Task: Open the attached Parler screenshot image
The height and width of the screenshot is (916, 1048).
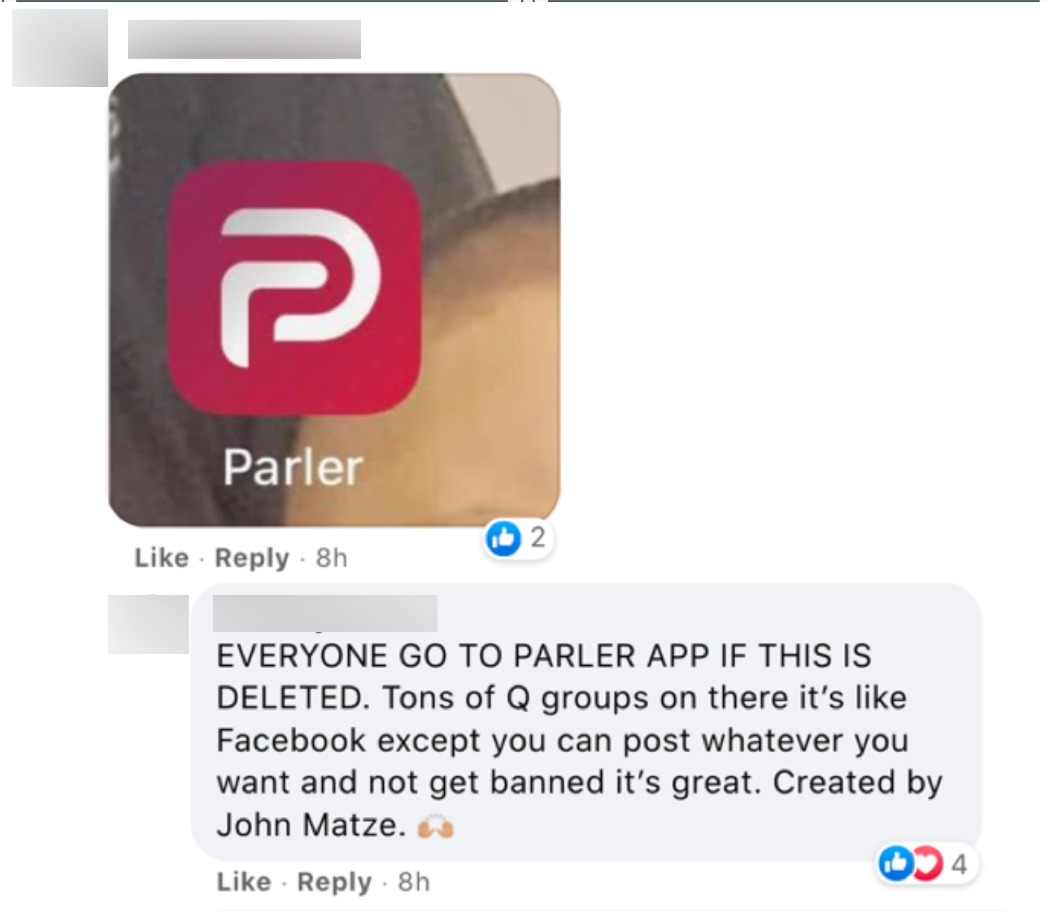Action: coord(334,301)
